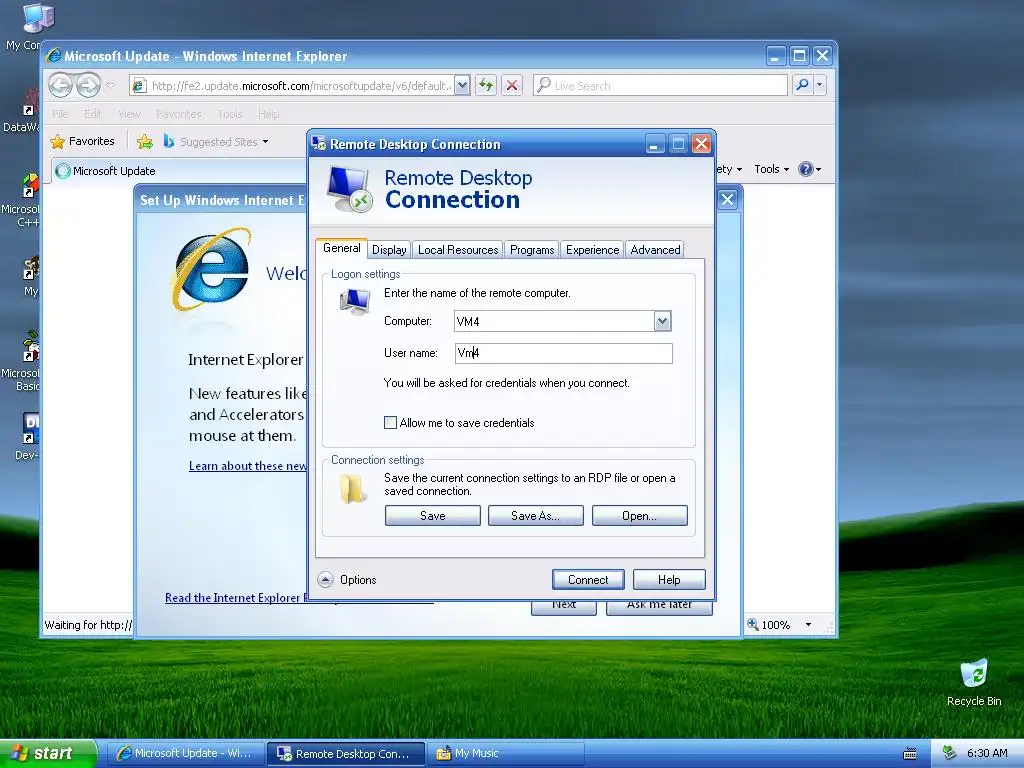This screenshot has height=768, width=1024.
Task: Open the View menu in Internet Explorer
Action: coord(129,114)
